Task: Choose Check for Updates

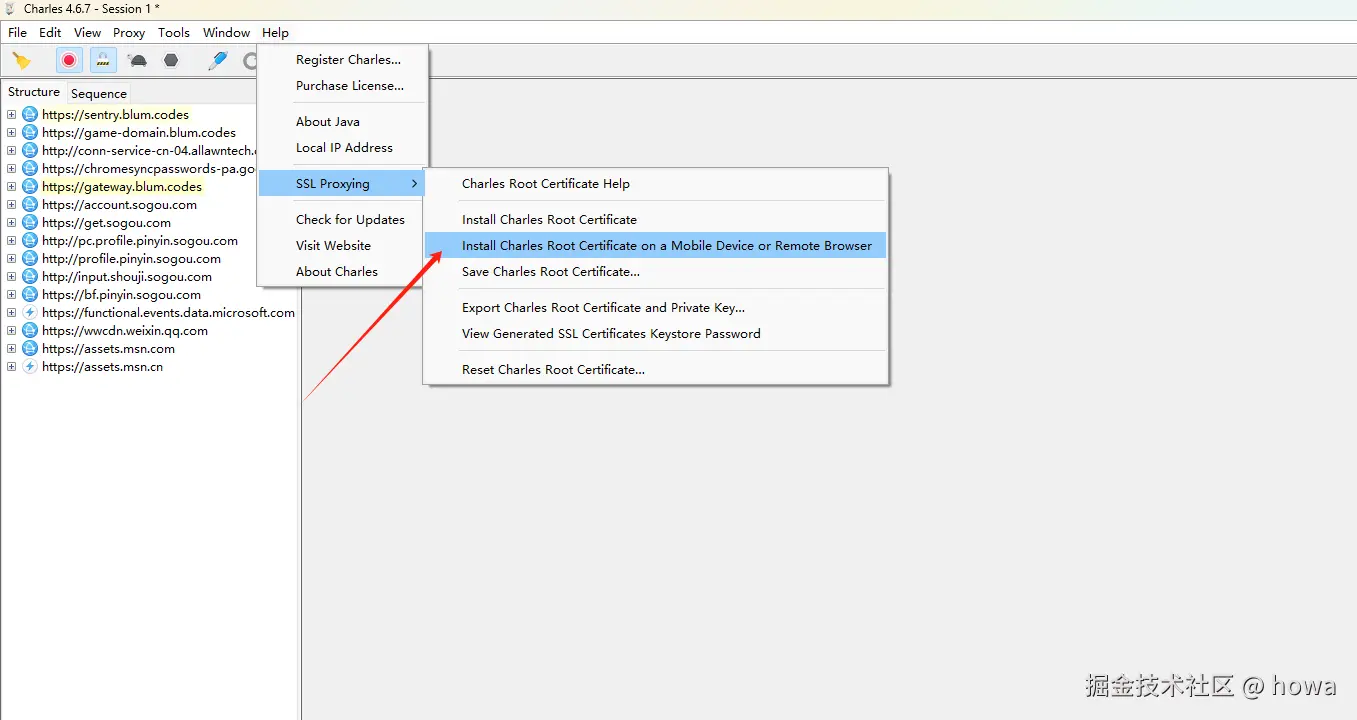Action: (x=343, y=220)
